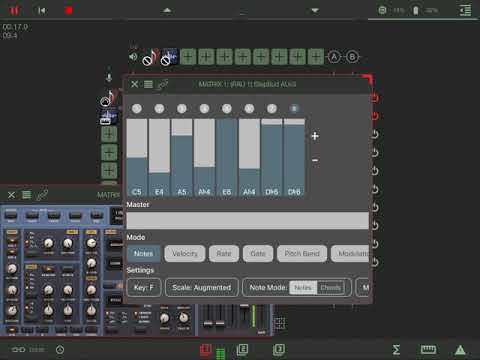Screen dimensions: 480x360
Task: Click the down arrow in top bar
Action: pos(315,11)
